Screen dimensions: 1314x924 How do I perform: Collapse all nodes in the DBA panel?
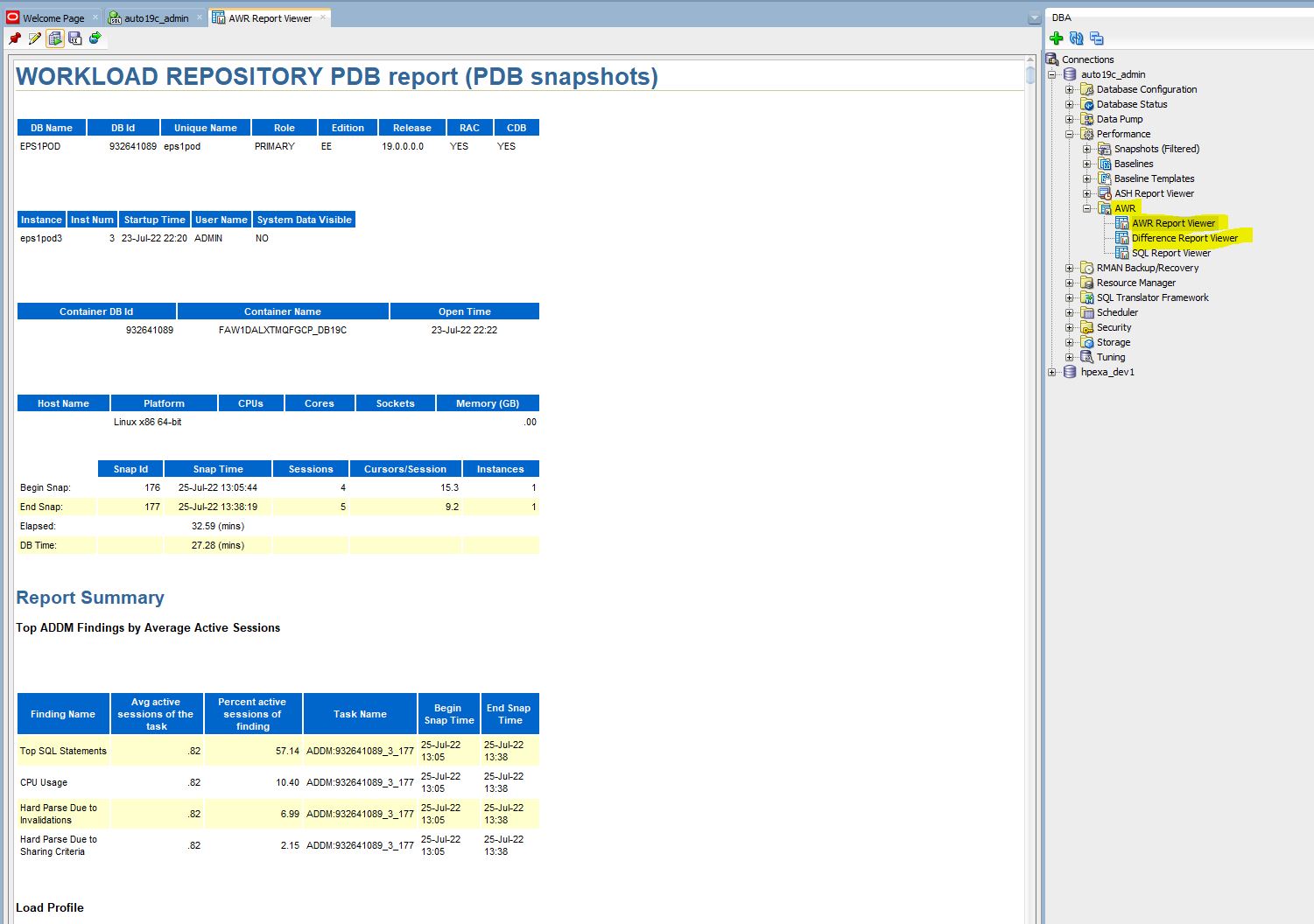pyautogui.click(x=1095, y=38)
